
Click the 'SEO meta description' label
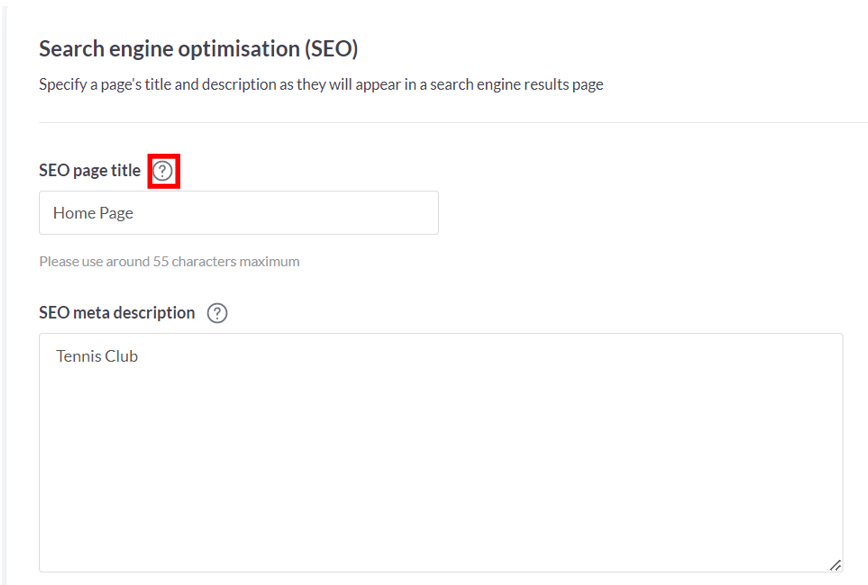tap(117, 313)
